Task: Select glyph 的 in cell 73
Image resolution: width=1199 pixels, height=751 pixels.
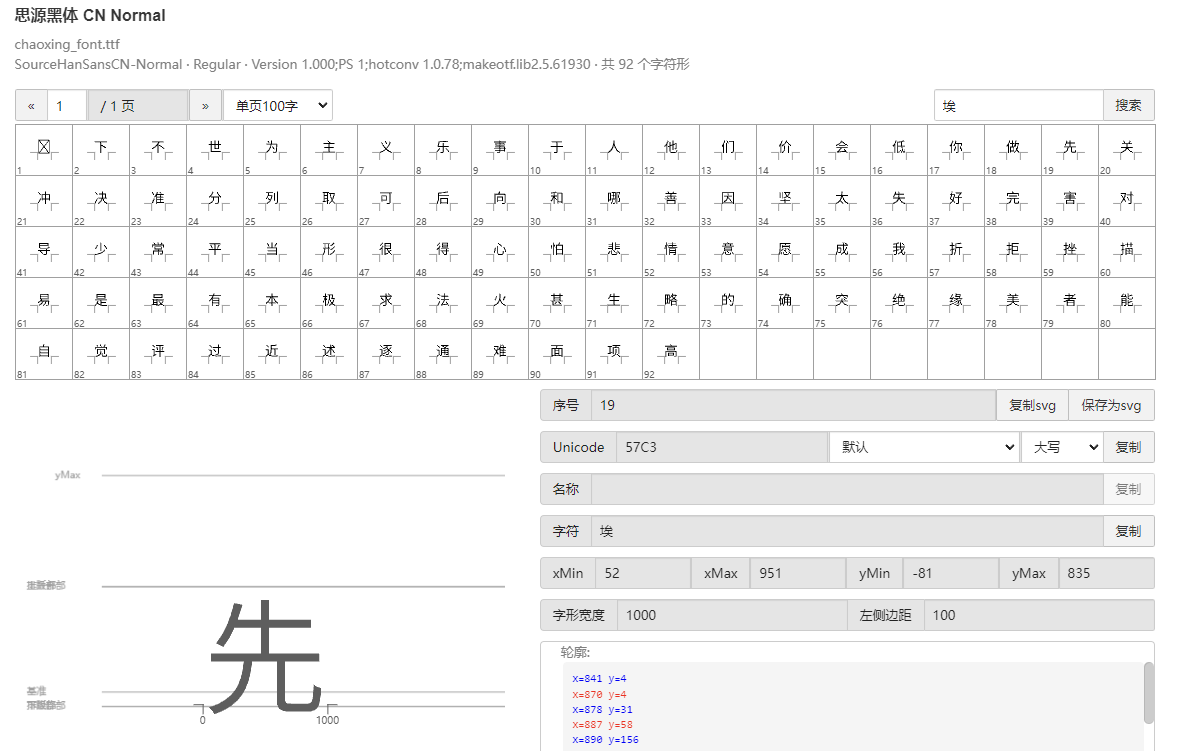Action: point(728,304)
